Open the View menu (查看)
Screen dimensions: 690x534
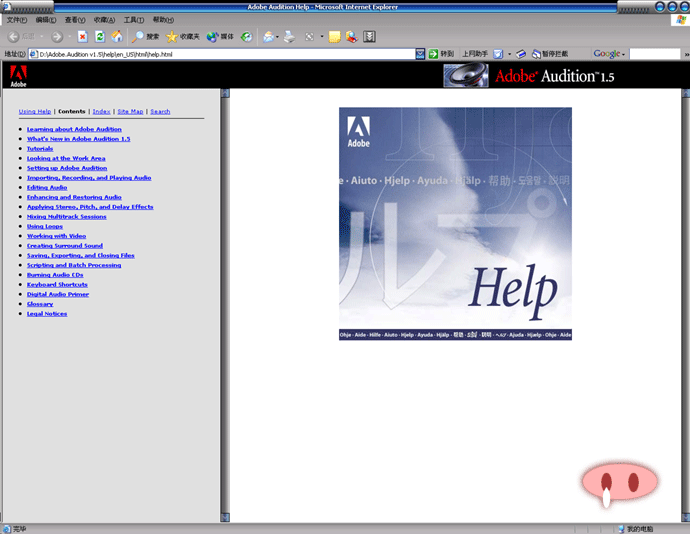(75, 20)
